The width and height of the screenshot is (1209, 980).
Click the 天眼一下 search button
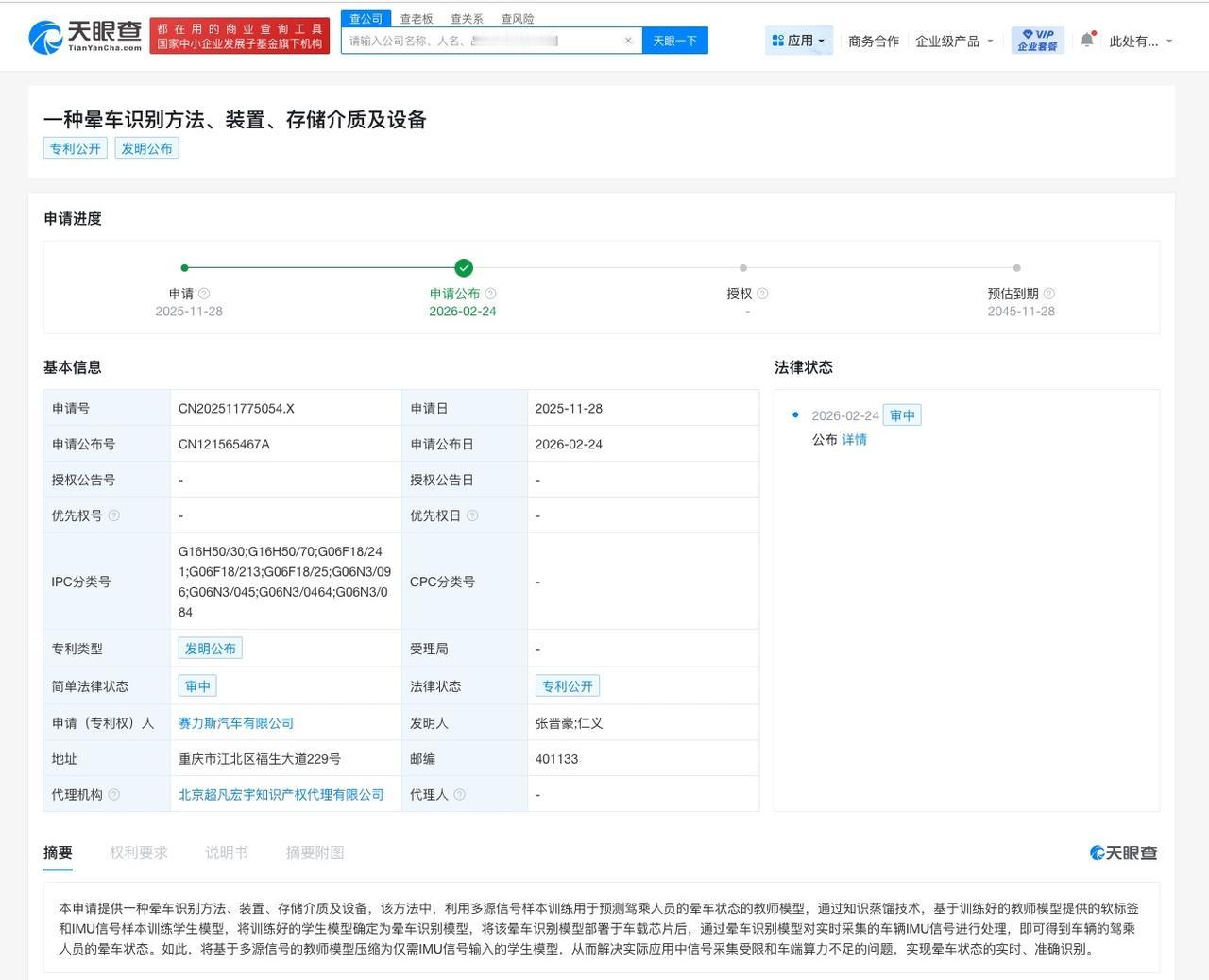(x=675, y=41)
